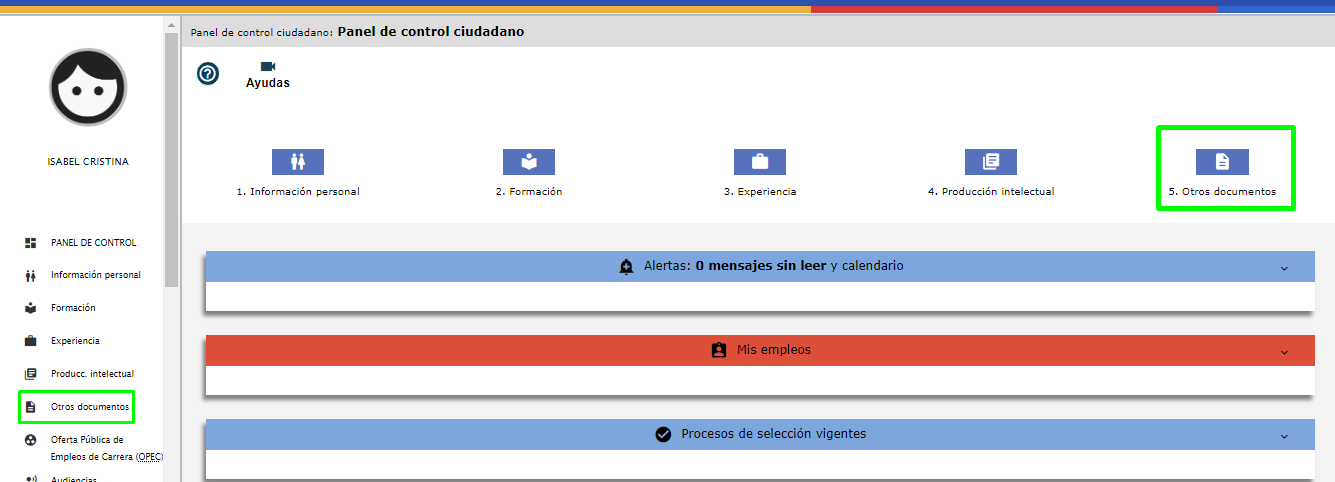
Task: Open Formación from the sidebar menu
Action: tap(73, 308)
